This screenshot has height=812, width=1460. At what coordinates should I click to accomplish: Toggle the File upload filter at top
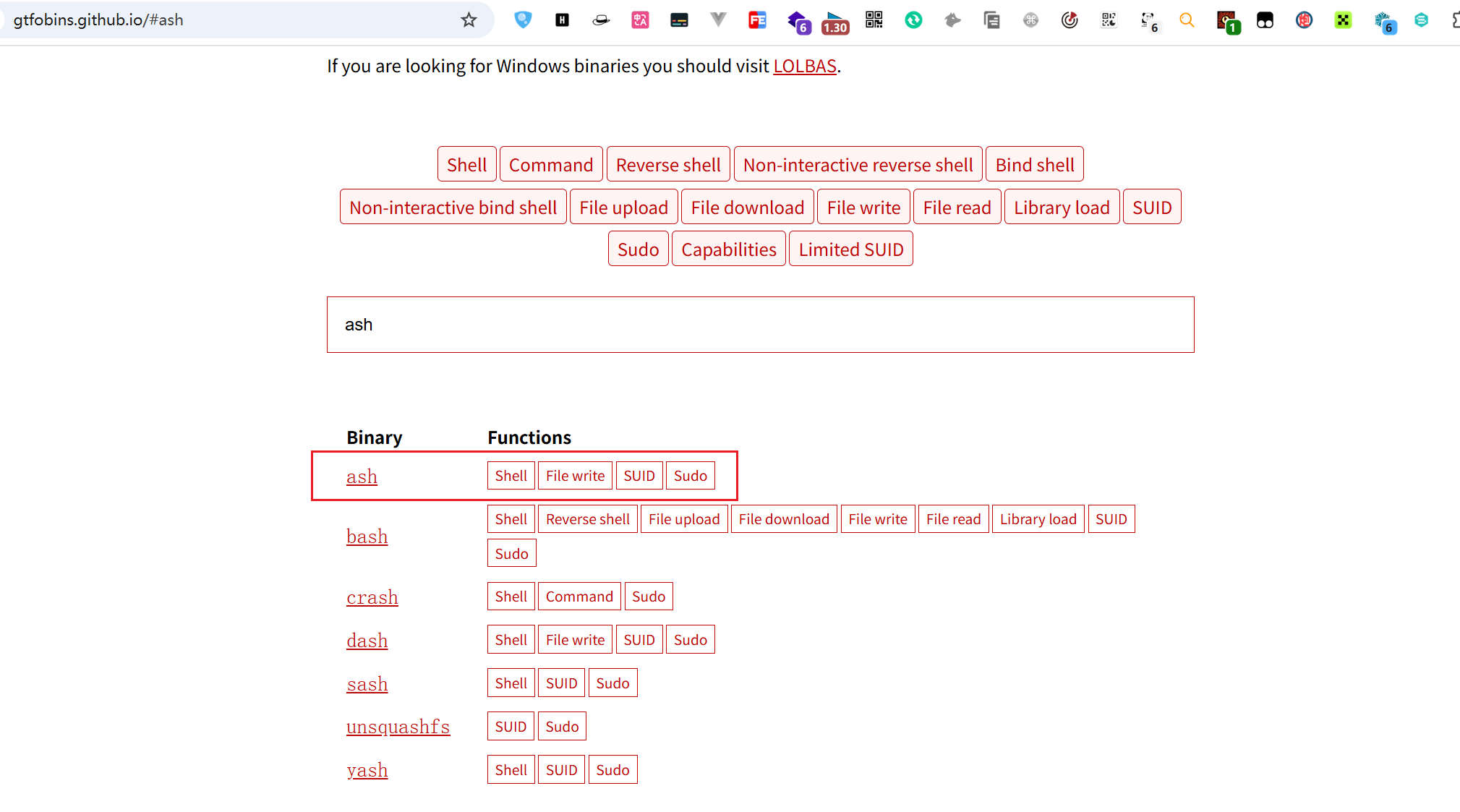623,208
